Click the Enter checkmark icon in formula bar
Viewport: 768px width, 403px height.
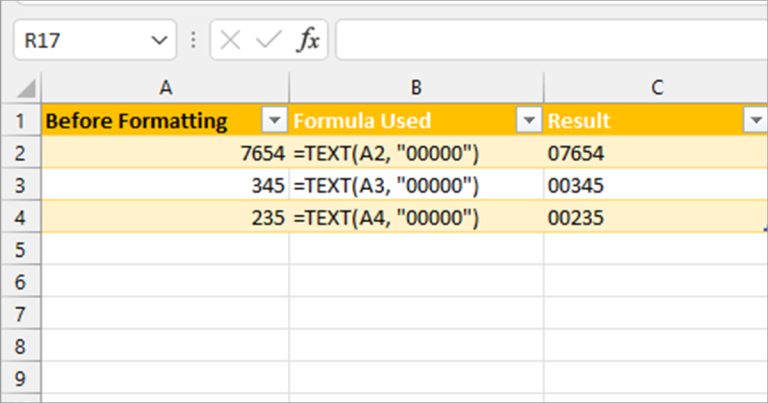tap(269, 40)
